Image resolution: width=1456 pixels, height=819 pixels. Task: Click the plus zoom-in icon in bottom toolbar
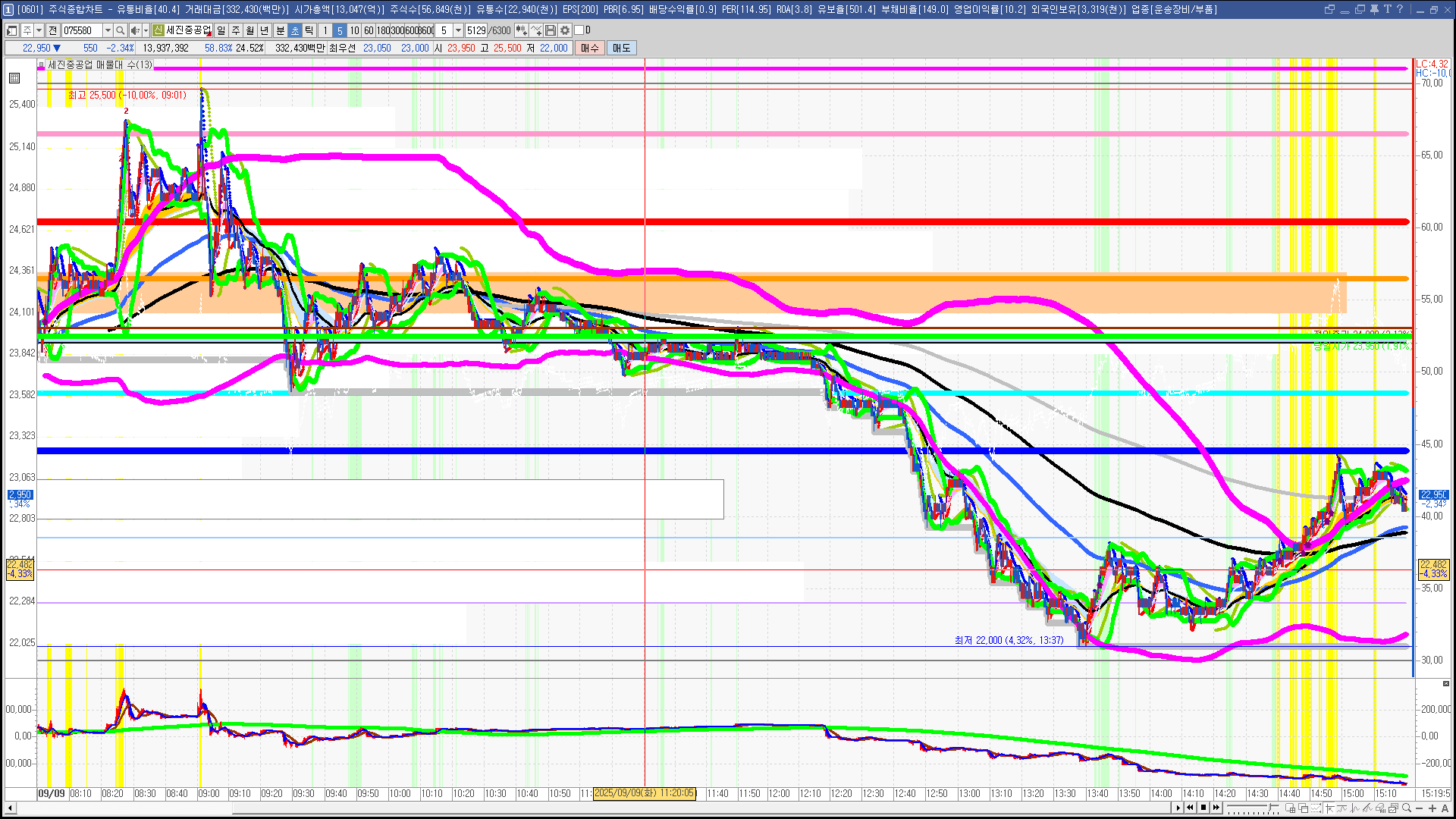(1432, 808)
